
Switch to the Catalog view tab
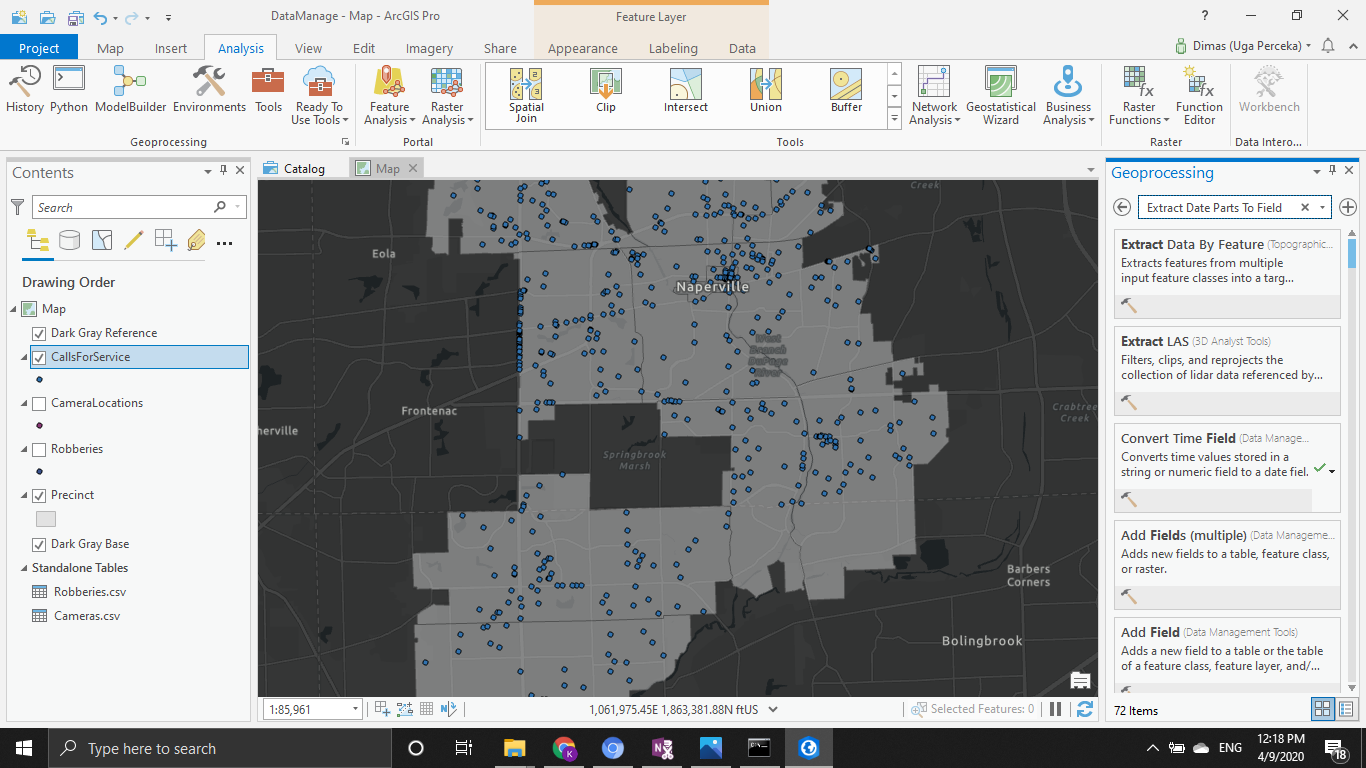point(304,168)
